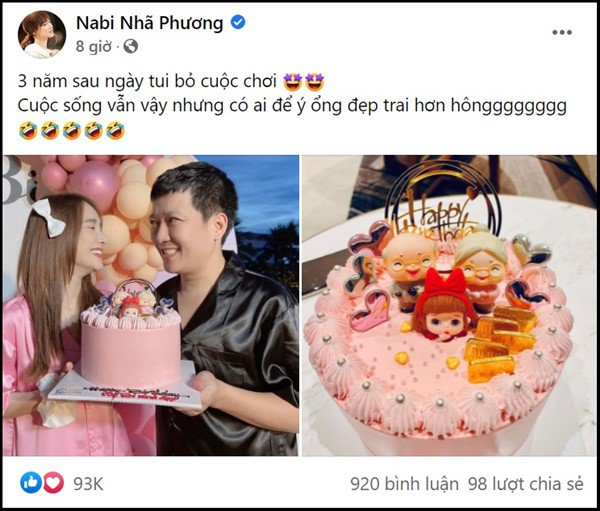Click the Happy Birthday cake topper in photo
Viewport: 600px width, 511px height.
[x=443, y=203]
